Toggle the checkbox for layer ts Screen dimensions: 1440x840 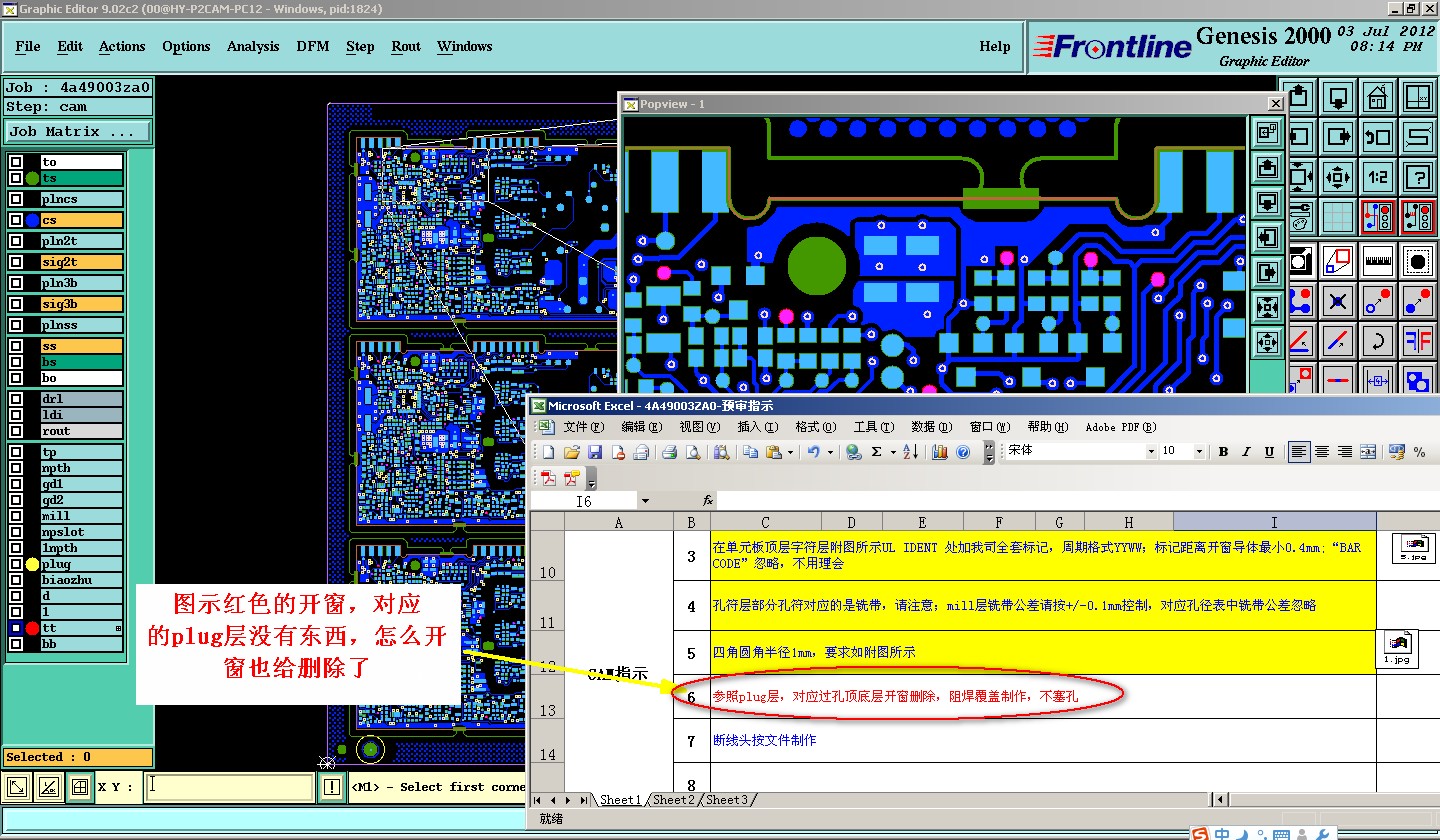click(16, 178)
